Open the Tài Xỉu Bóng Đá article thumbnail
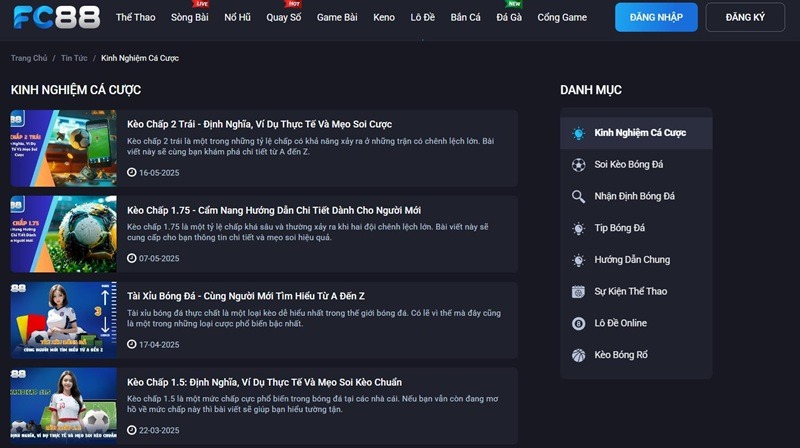This screenshot has width=800, height=448. [64, 320]
